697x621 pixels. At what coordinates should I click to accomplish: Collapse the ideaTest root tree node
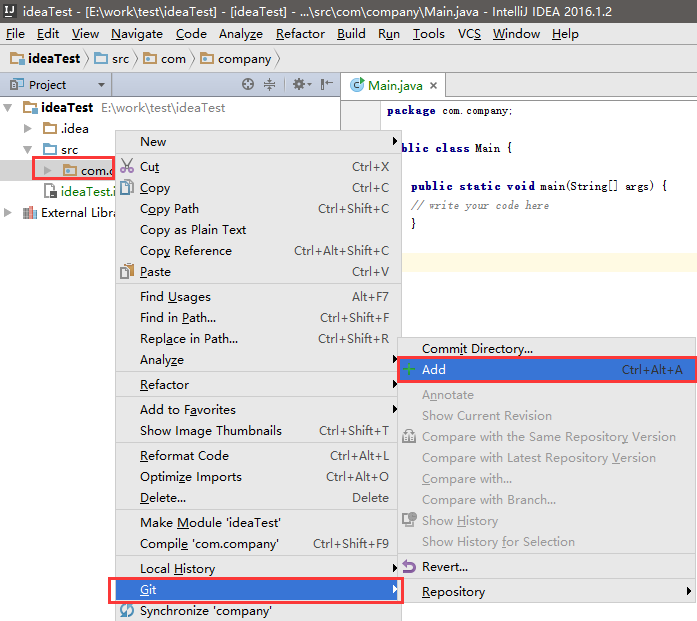click(9, 107)
